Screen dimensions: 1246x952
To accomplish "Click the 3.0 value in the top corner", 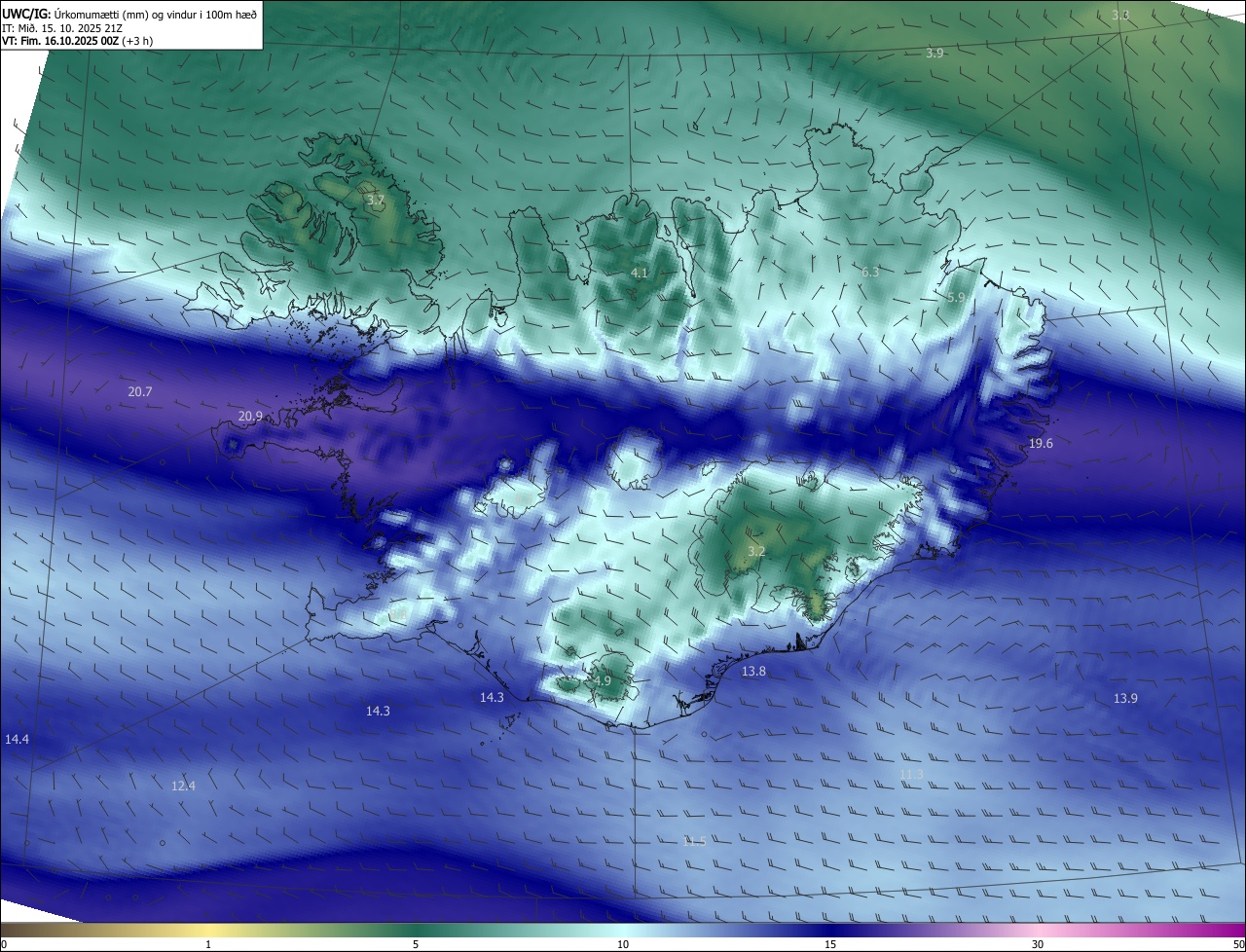I will pos(1120,15).
